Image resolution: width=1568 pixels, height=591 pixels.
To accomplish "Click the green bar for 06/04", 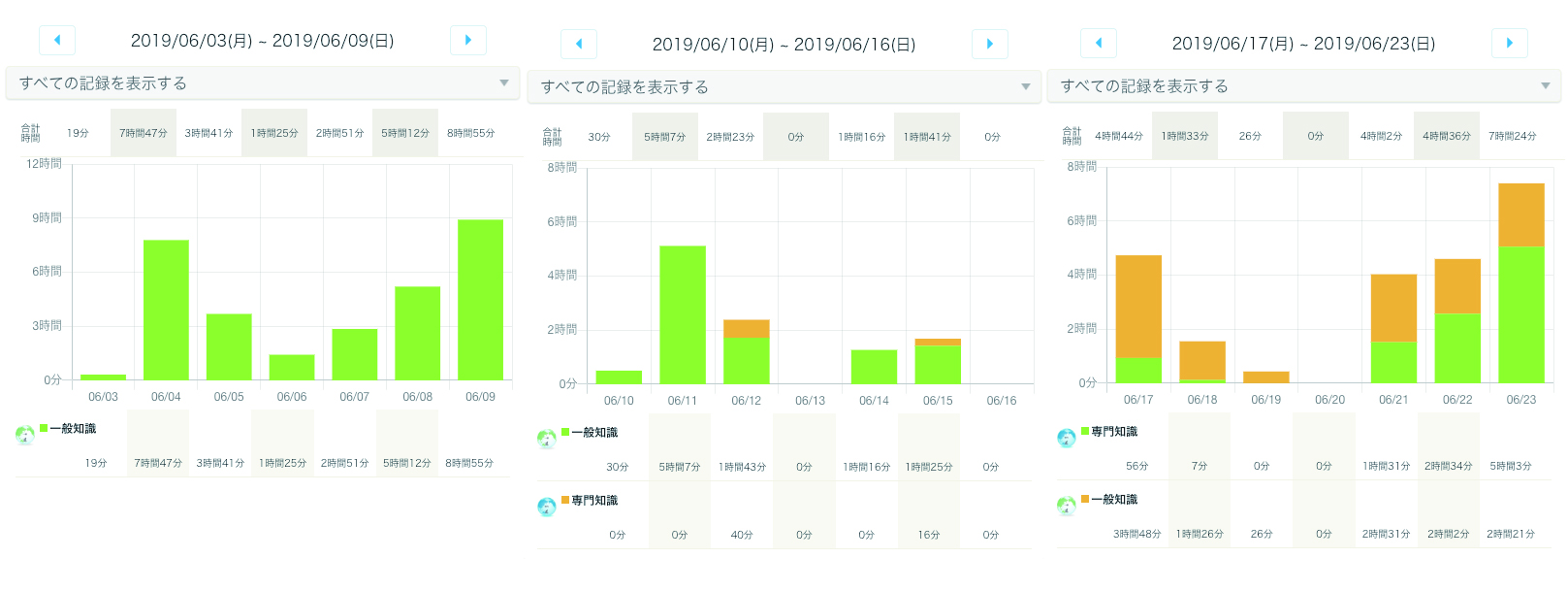I will pos(166,310).
